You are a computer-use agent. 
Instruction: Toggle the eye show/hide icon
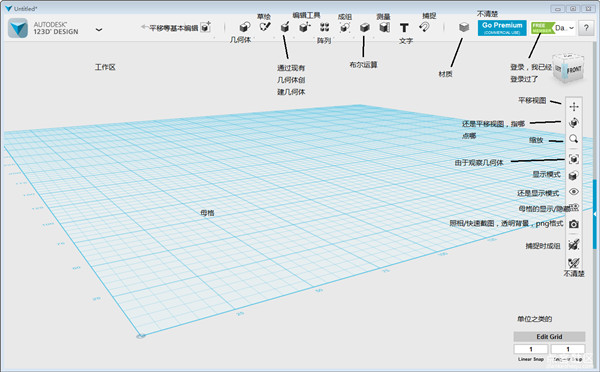coord(574,191)
